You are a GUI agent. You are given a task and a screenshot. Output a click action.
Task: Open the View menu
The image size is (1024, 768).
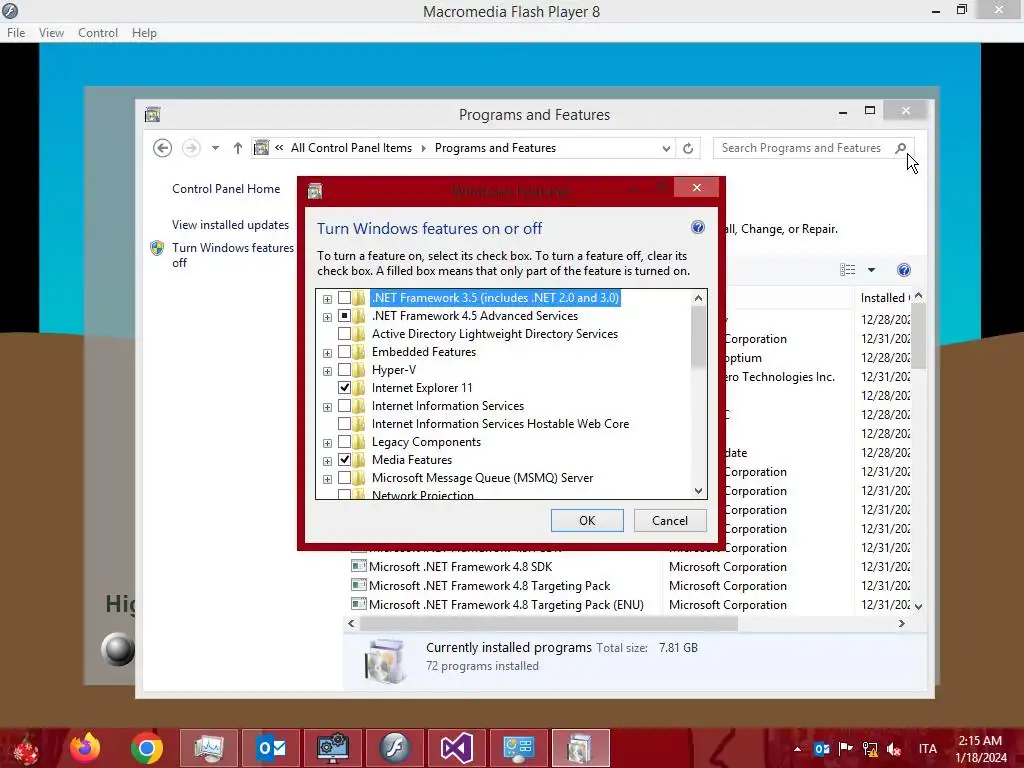(51, 33)
